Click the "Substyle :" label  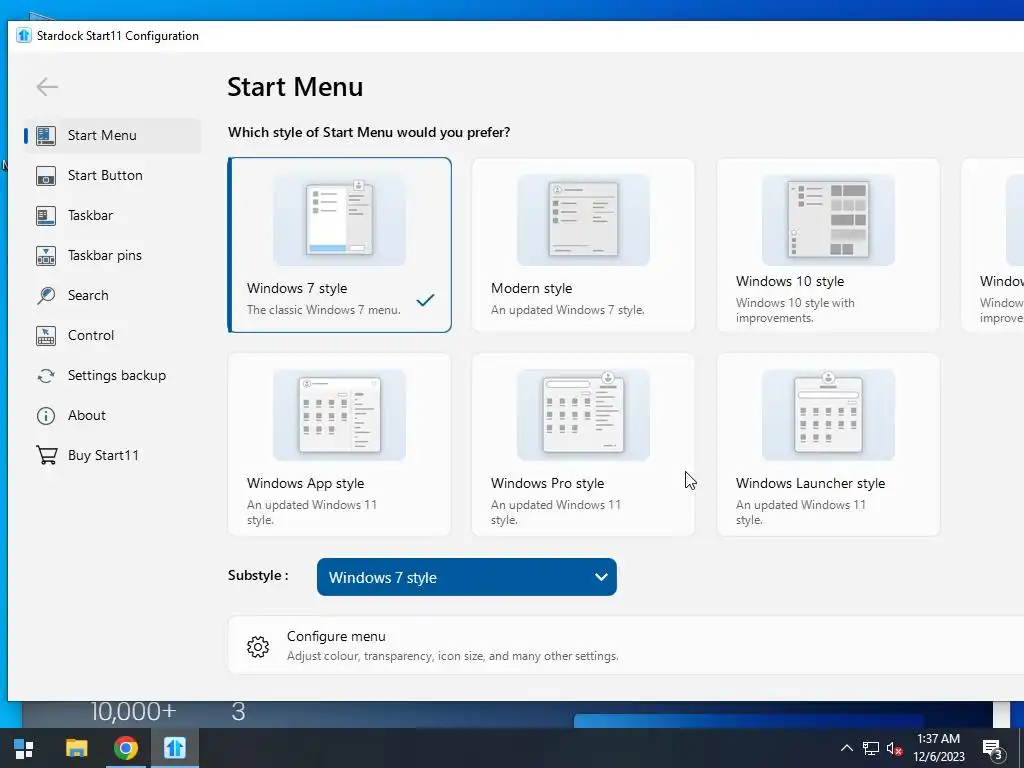coord(258,575)
